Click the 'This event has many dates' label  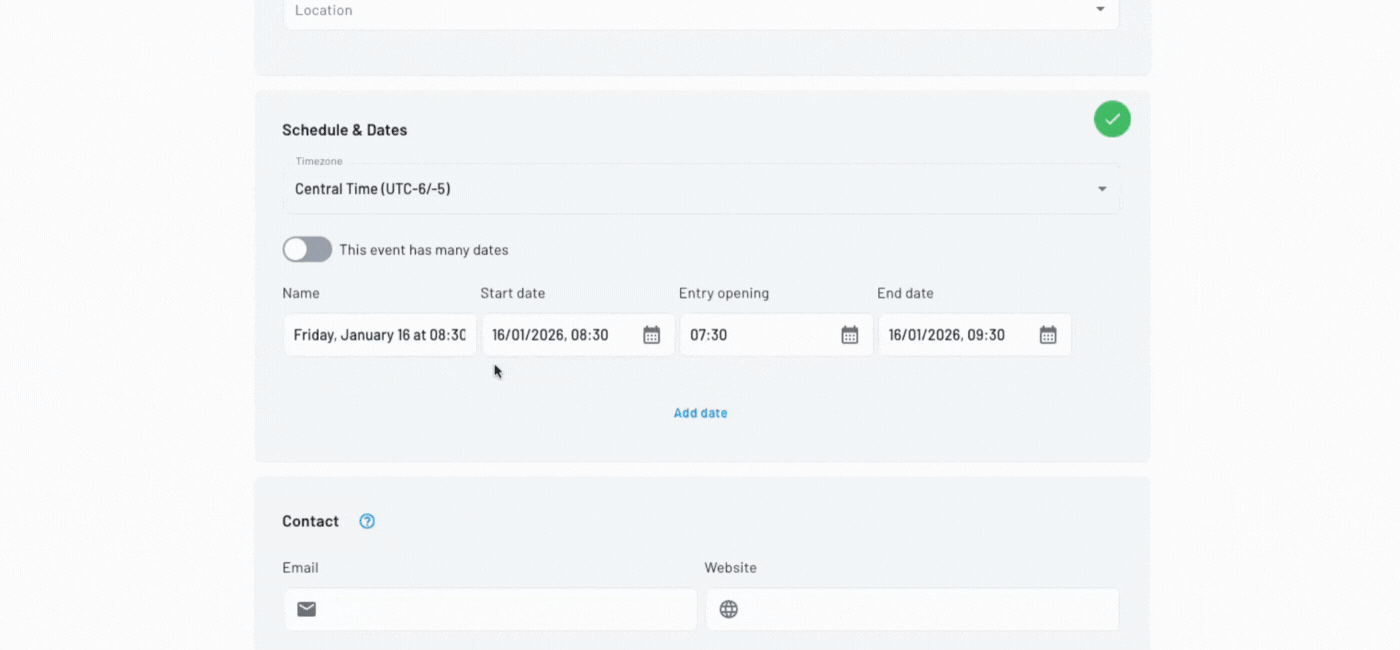[423, 250]
